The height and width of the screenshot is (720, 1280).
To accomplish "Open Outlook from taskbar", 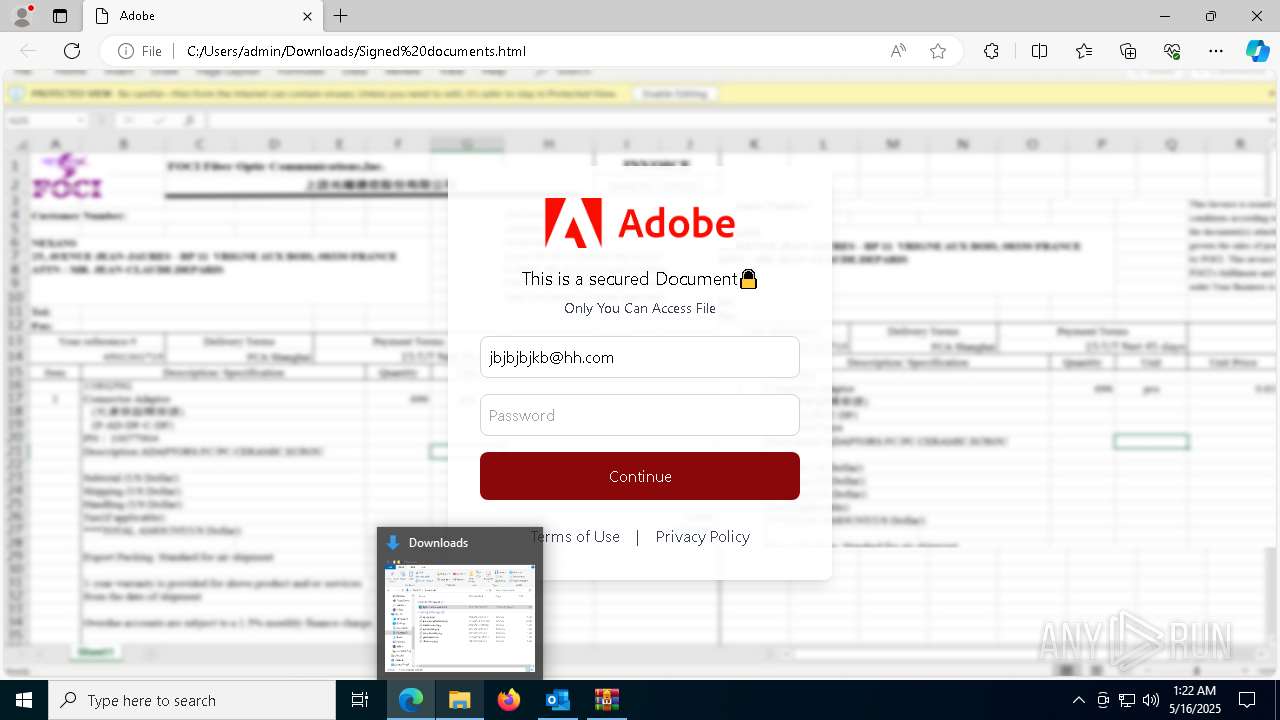I will coord(557,700).
